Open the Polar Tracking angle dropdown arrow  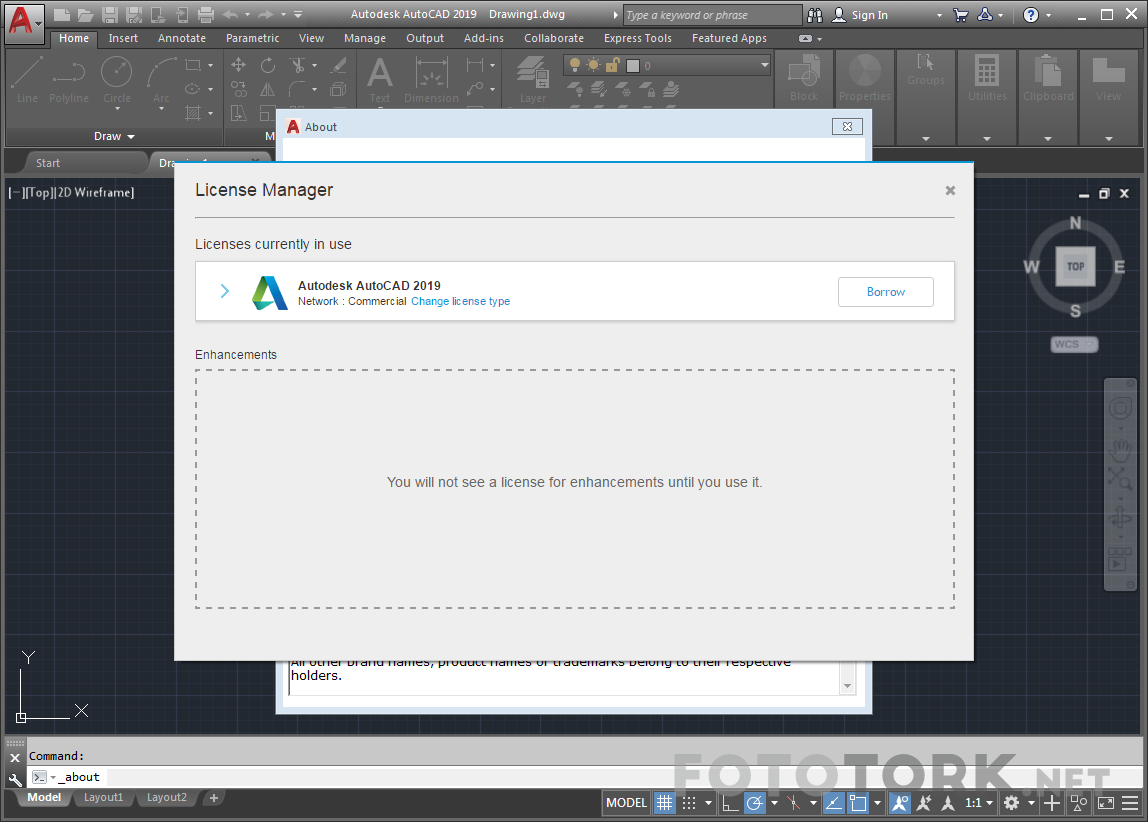pyautogui.click(x=774, y=803)
